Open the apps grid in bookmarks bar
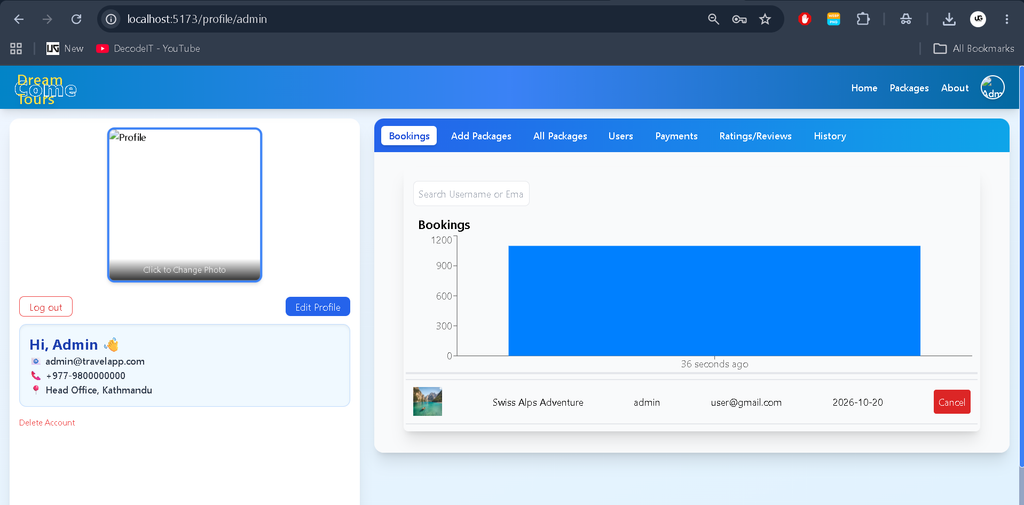Screen dimensions: 1024x505 pos(16,48)
